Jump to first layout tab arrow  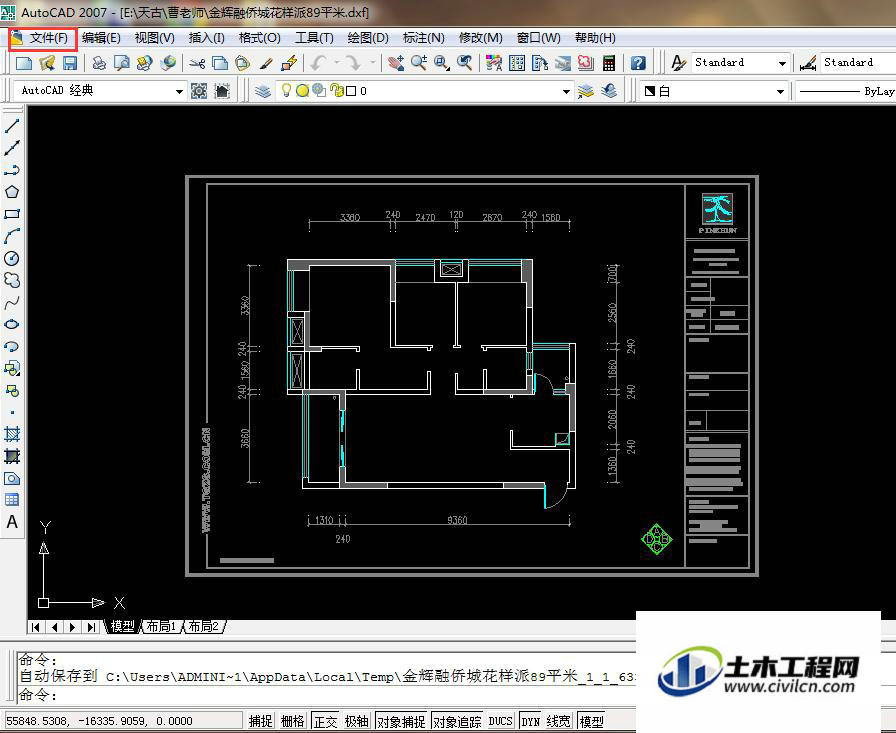coord(36,627)
